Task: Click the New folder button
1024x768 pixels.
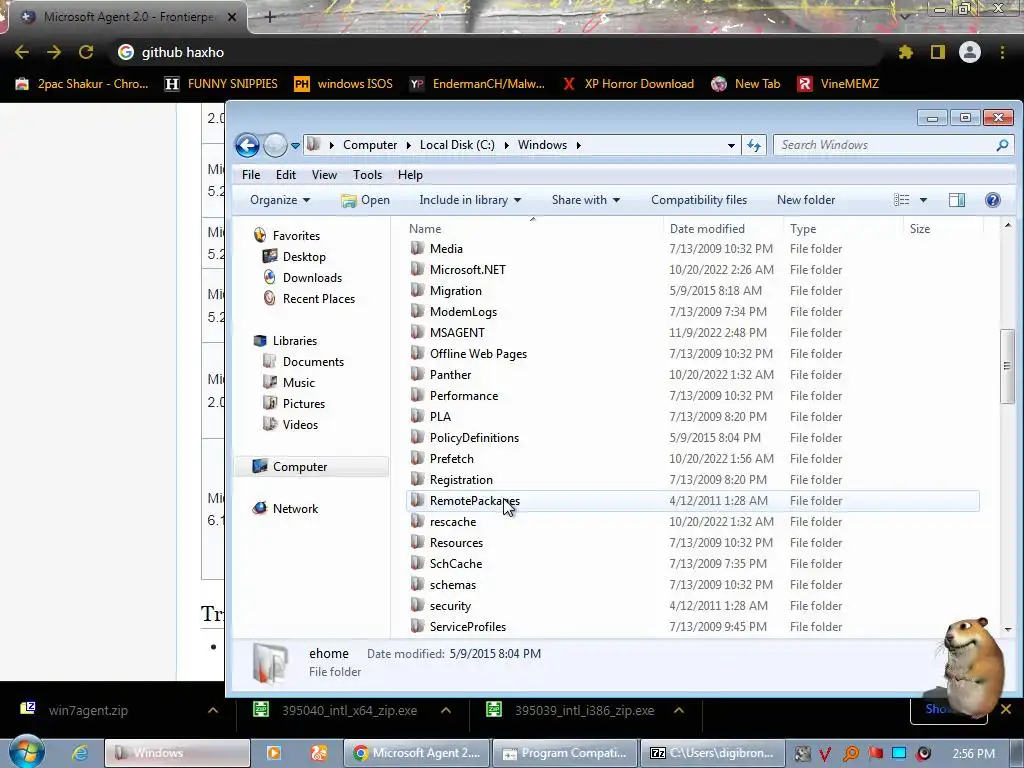Action: tap(806, 200)
